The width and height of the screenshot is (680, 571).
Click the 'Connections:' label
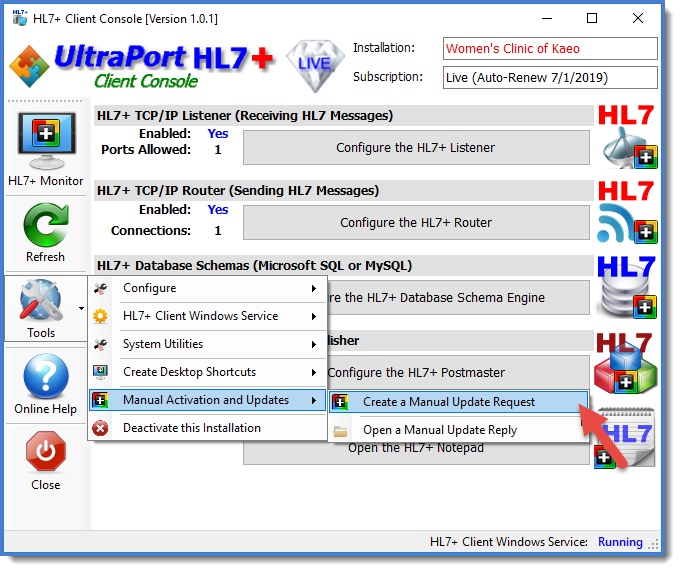[151, 231]
